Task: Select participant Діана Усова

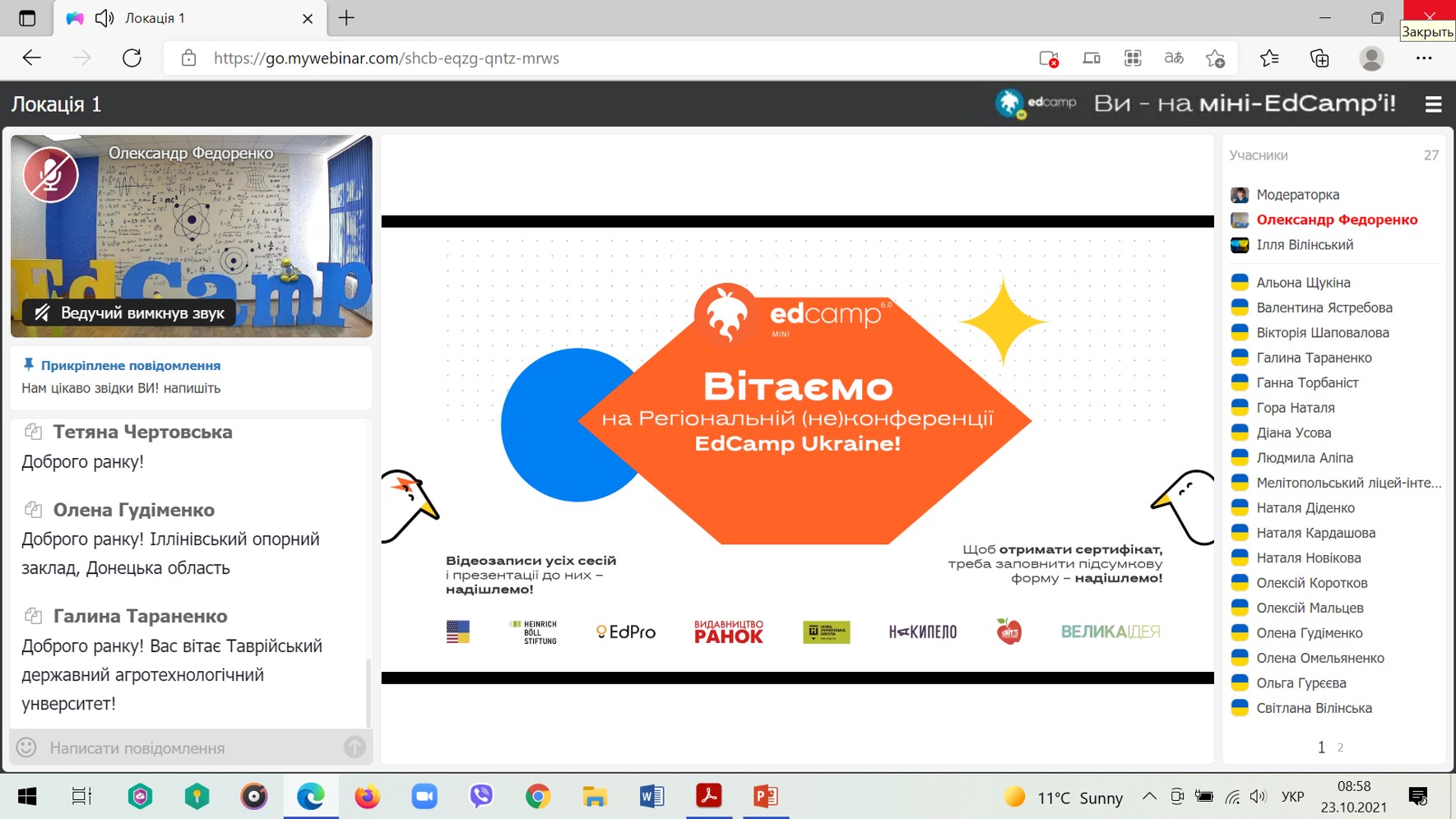Action: [1293, 433]
